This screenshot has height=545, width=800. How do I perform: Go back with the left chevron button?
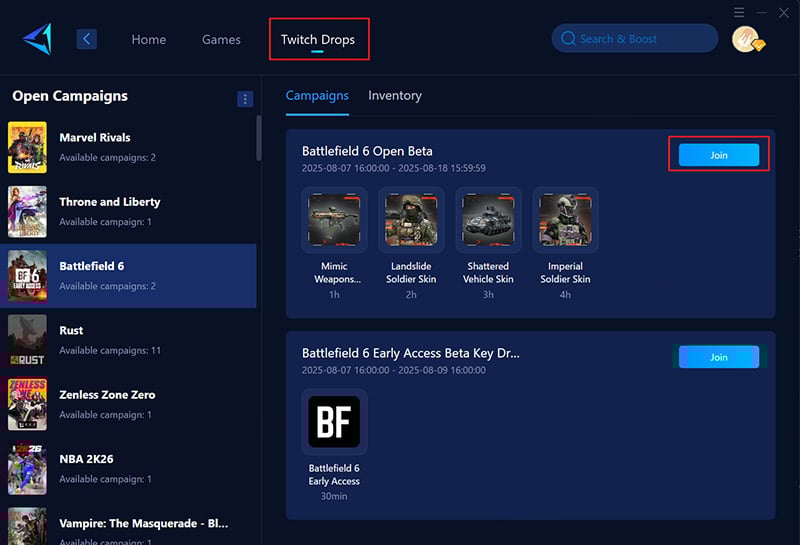(x=86, y=39)
